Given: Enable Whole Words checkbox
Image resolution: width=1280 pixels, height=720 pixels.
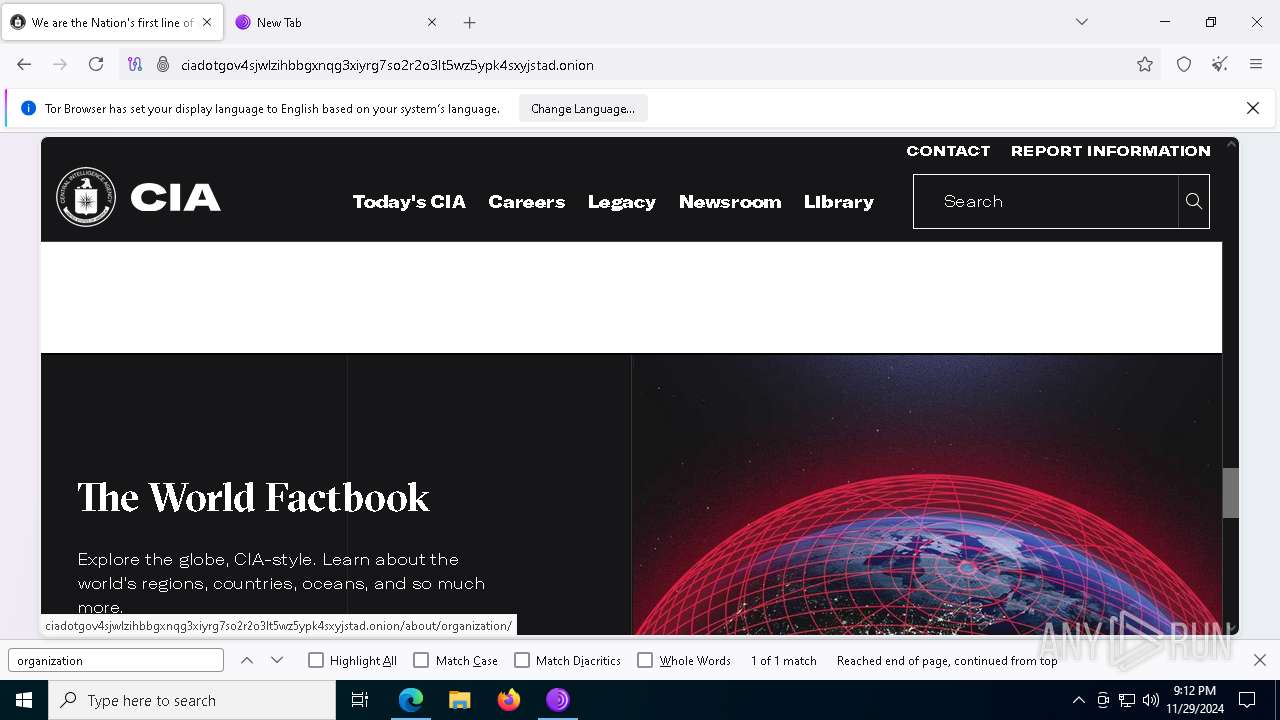Looking at the screenshot, I should (645, 660).
